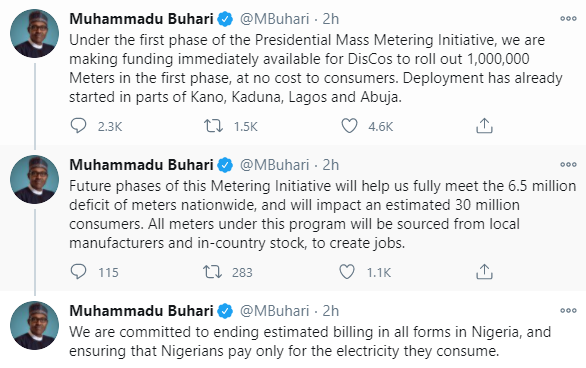
Task: Open the third tweet about estimated billing
Action: pyautogui.click(x=310, y=341)
